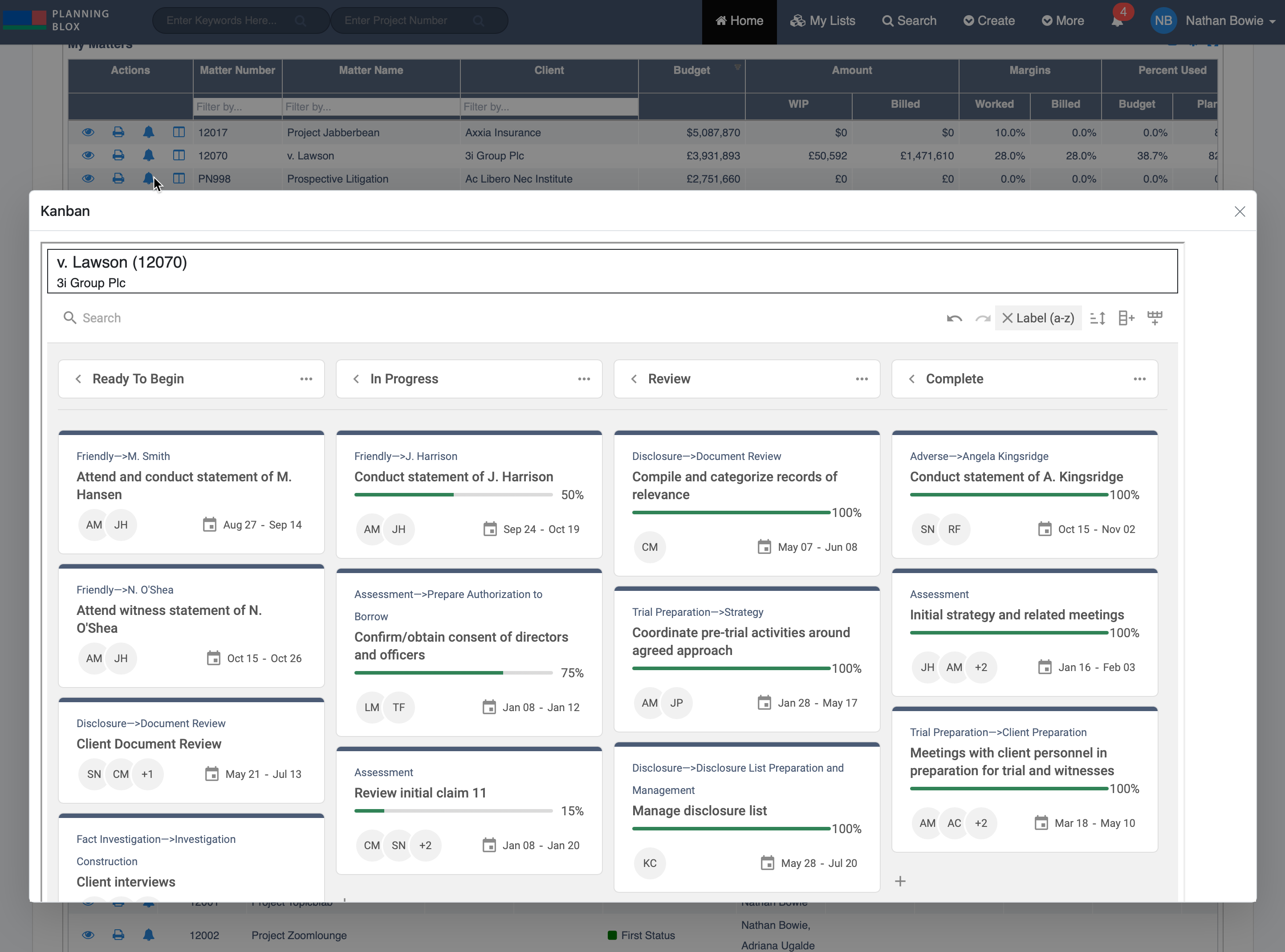The height and width of the screenshot is (952, 1285).
Task: Collapse the Ready To Begin column
Action: [x=78, y=379]
